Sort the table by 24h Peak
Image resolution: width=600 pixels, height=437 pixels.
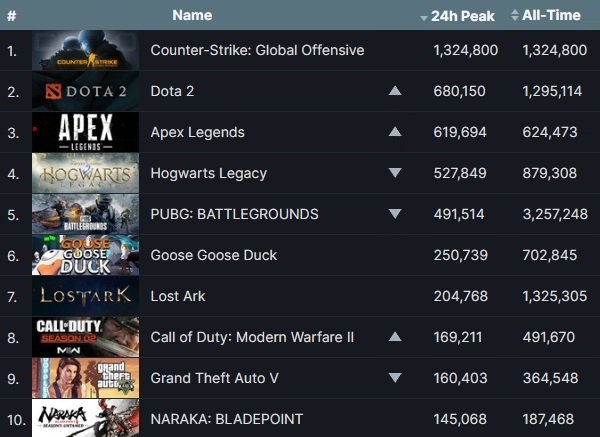pos(465,16)
